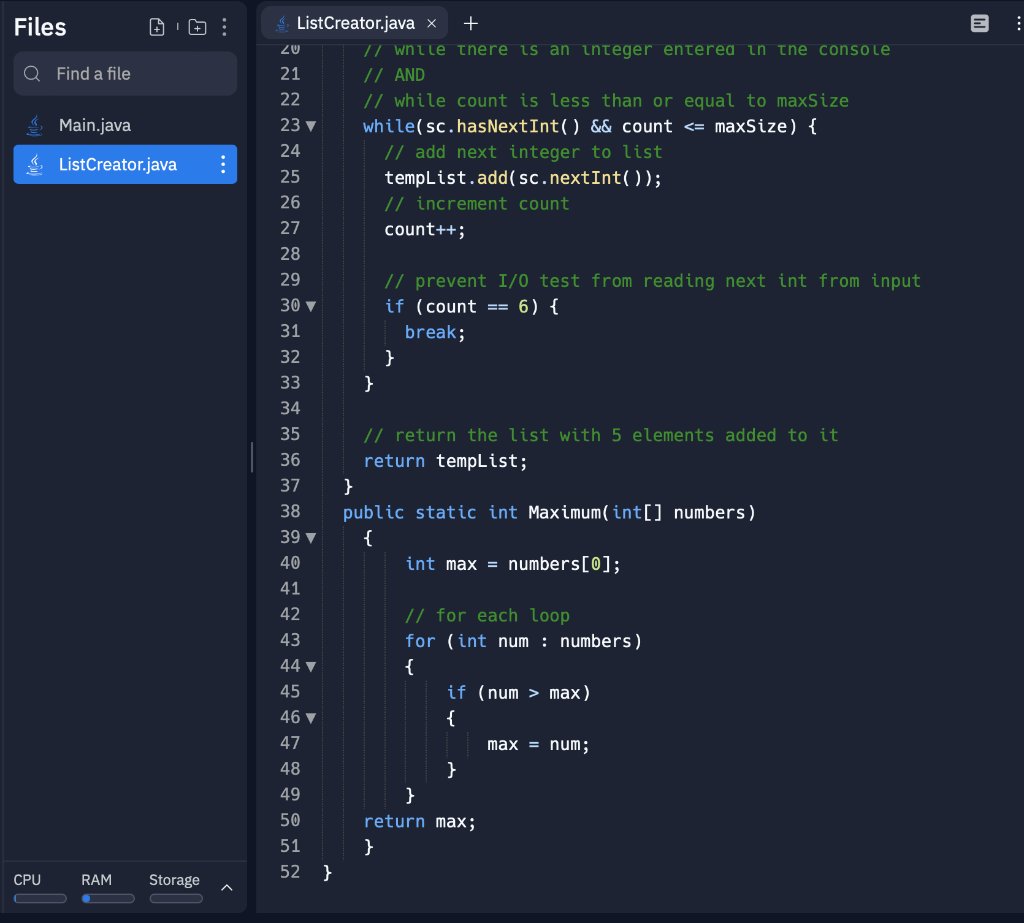The height and width of the screenshot is (923, 1024).
Task: Click 'Maximum' in the method signature
Action: pos(564,513)
